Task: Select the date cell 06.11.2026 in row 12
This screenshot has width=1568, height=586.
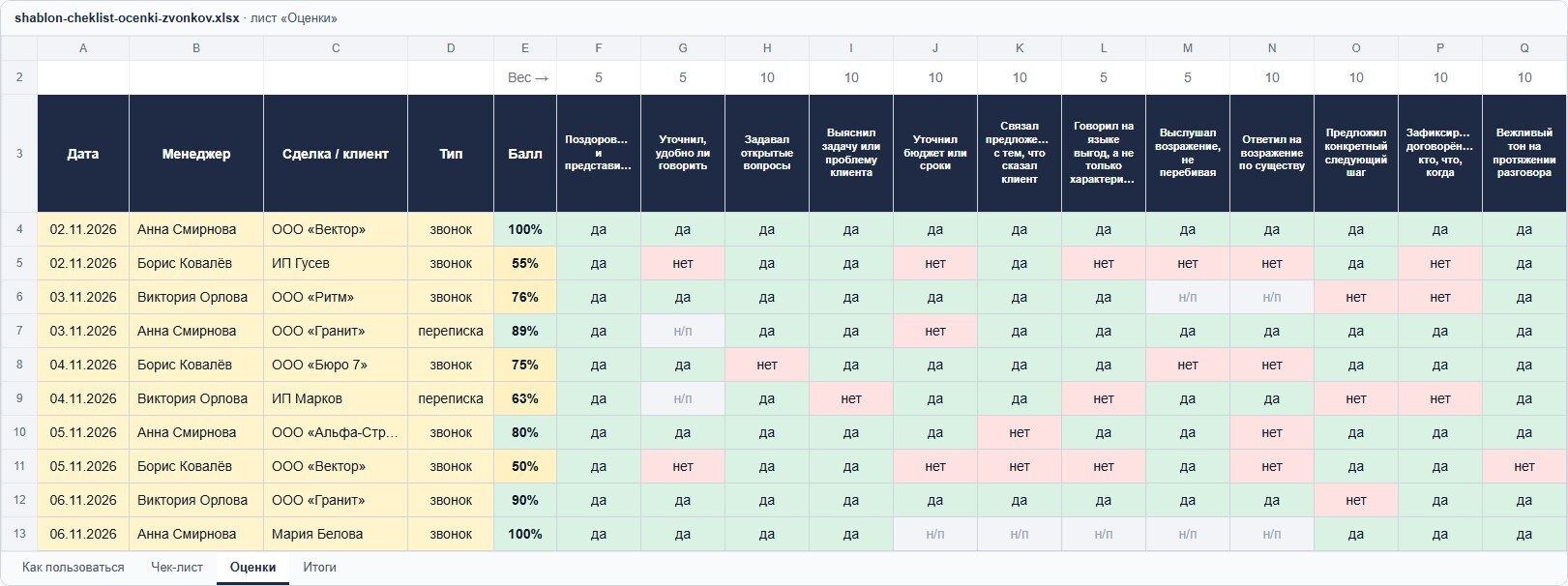Action: [83, 500]
